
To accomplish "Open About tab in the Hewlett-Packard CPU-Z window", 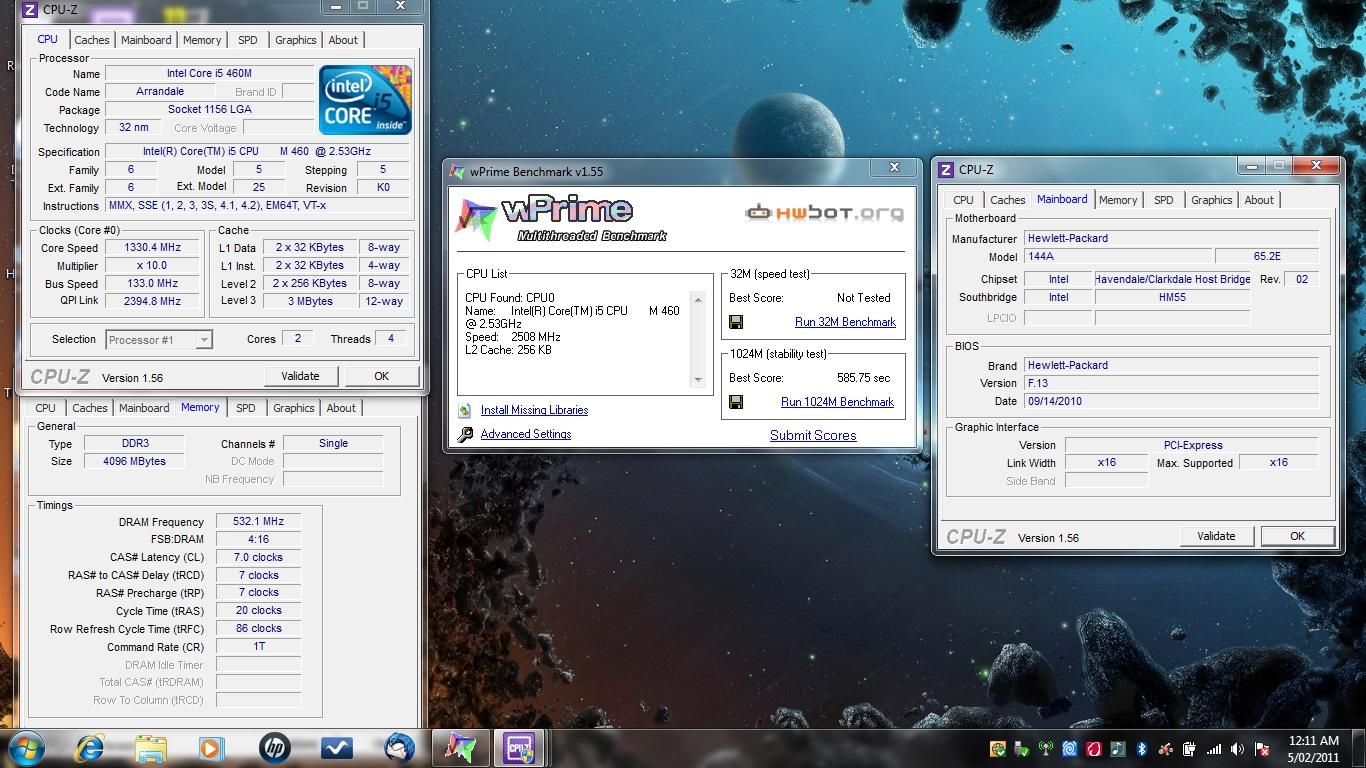I will tap(1259, 200).
